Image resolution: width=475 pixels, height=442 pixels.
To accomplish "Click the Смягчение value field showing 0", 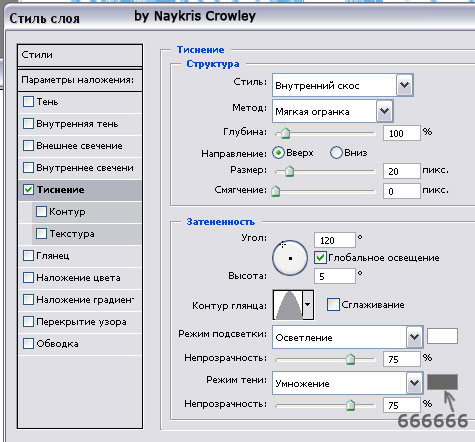I will [x=402, y=191].
